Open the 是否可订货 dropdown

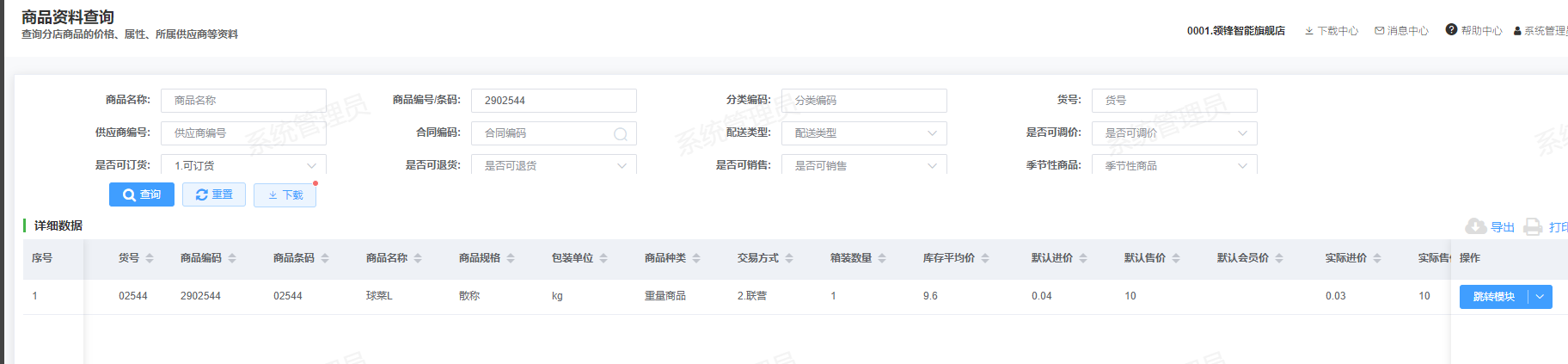[243, 164]
